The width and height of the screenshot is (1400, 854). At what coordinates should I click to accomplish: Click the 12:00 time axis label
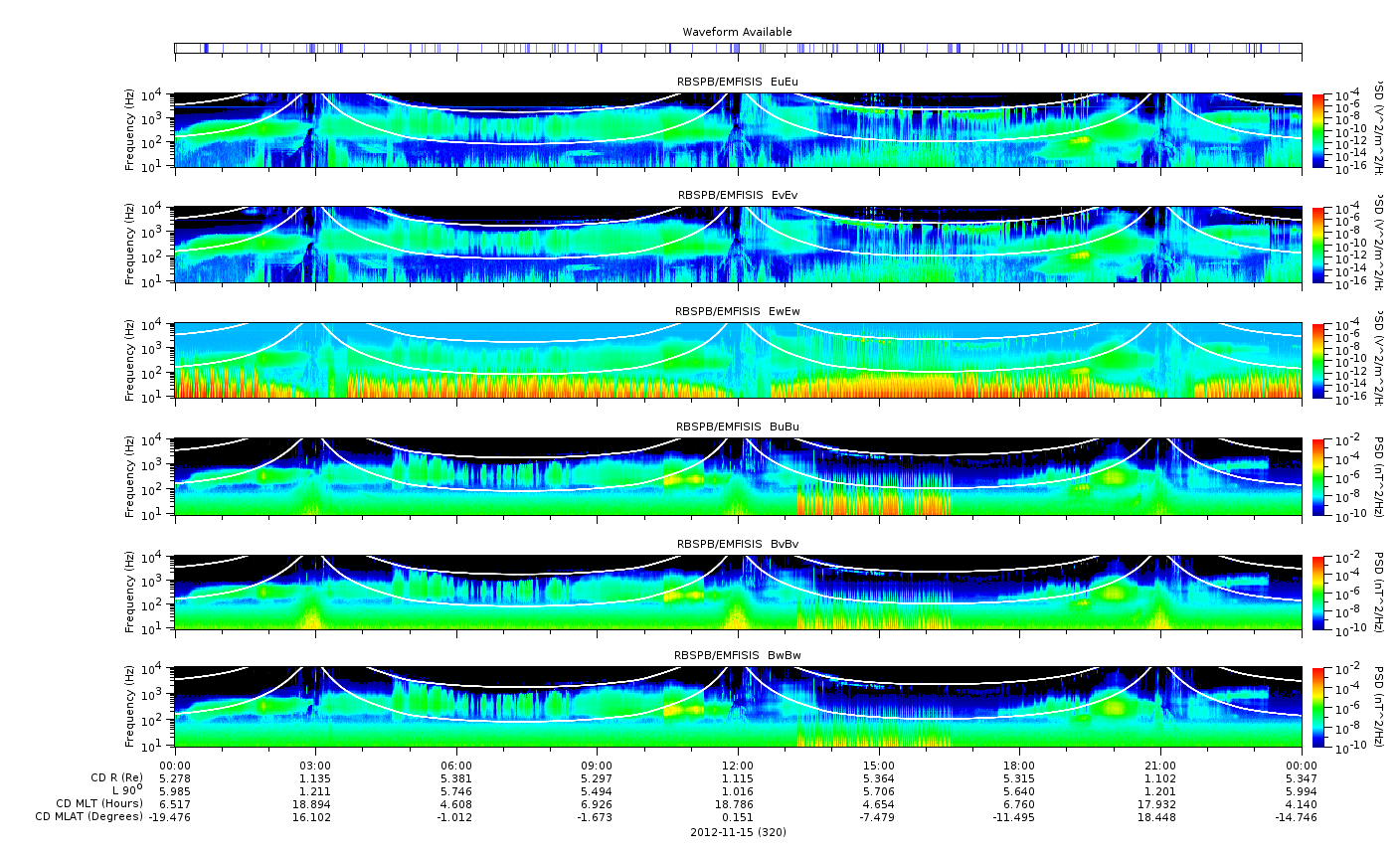[738, 766]
